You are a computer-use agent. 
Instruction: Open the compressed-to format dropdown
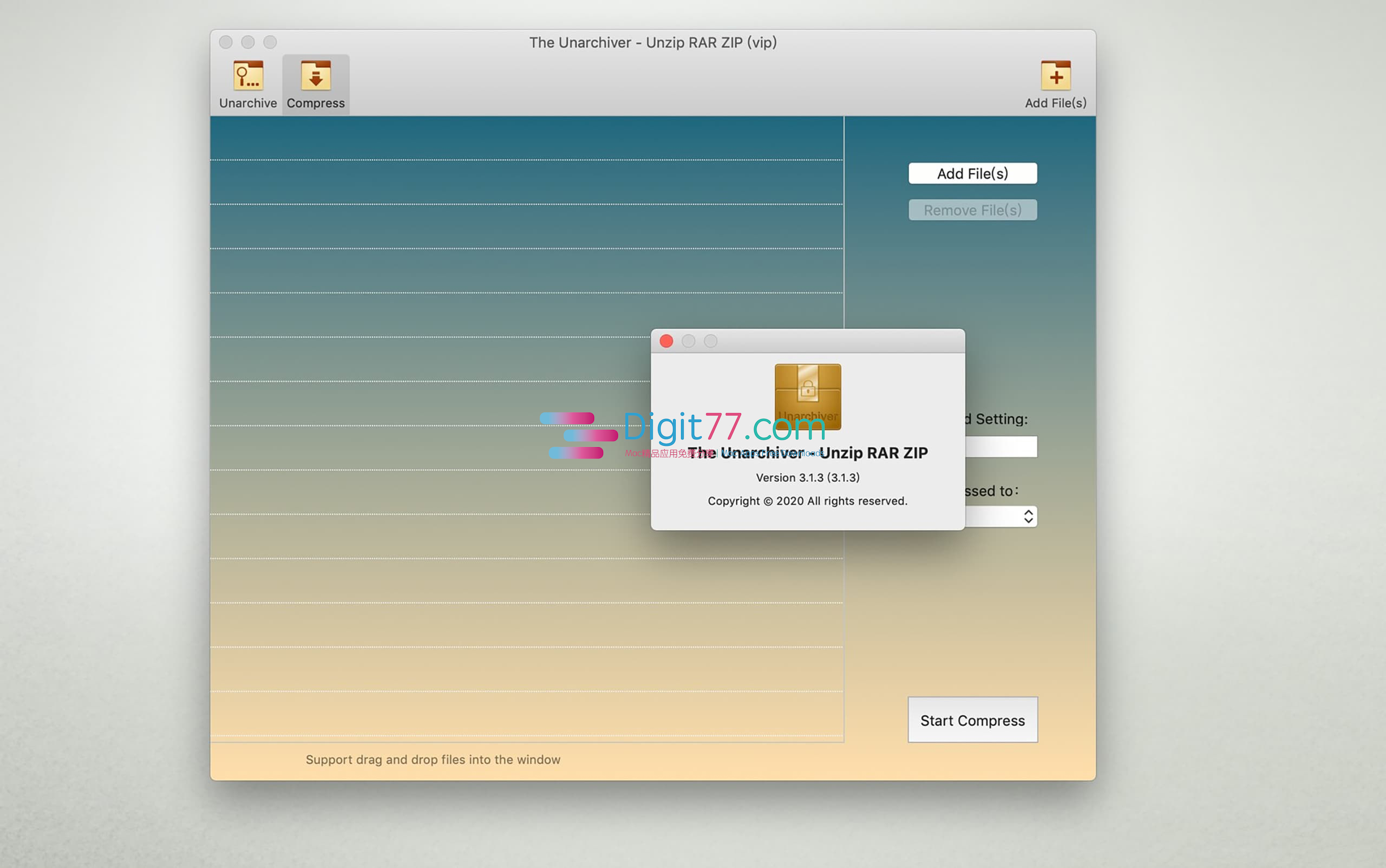(x=1001, y=517)
